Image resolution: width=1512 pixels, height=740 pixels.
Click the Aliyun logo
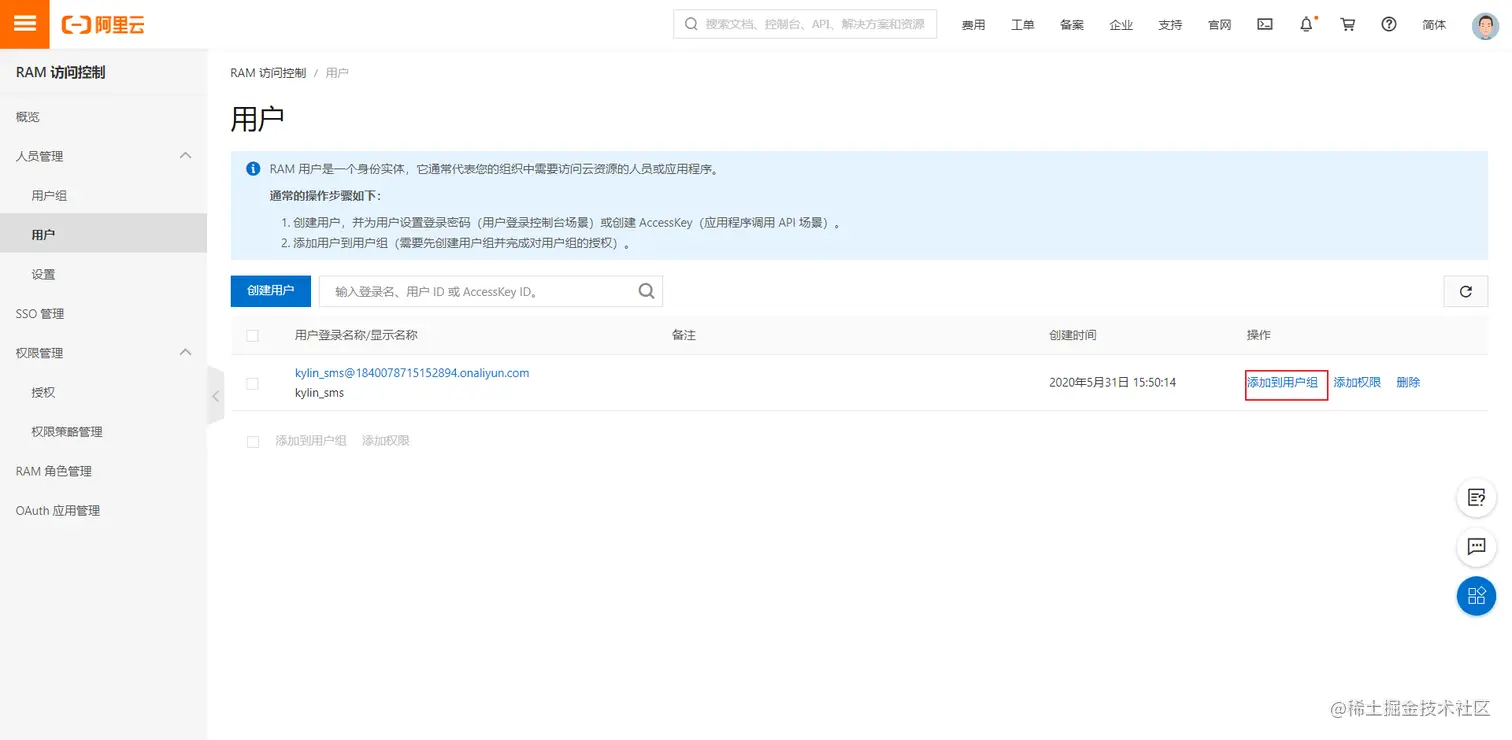103,25
